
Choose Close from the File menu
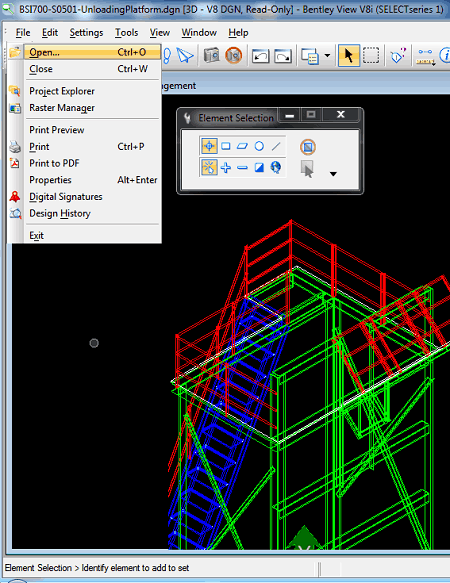pyautogui.click(x=93, y=69)
